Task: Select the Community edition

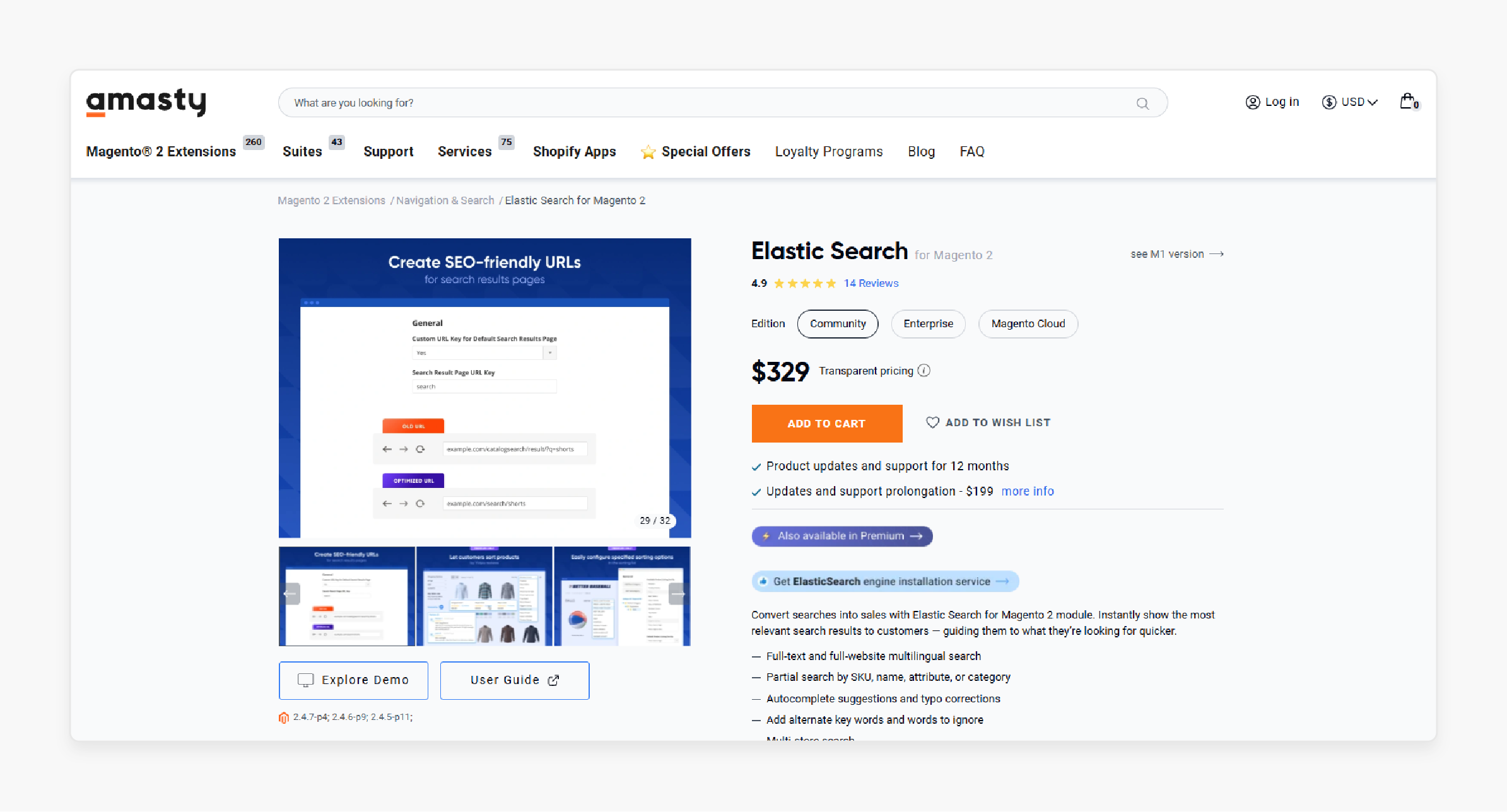Action: coord(838,324)
